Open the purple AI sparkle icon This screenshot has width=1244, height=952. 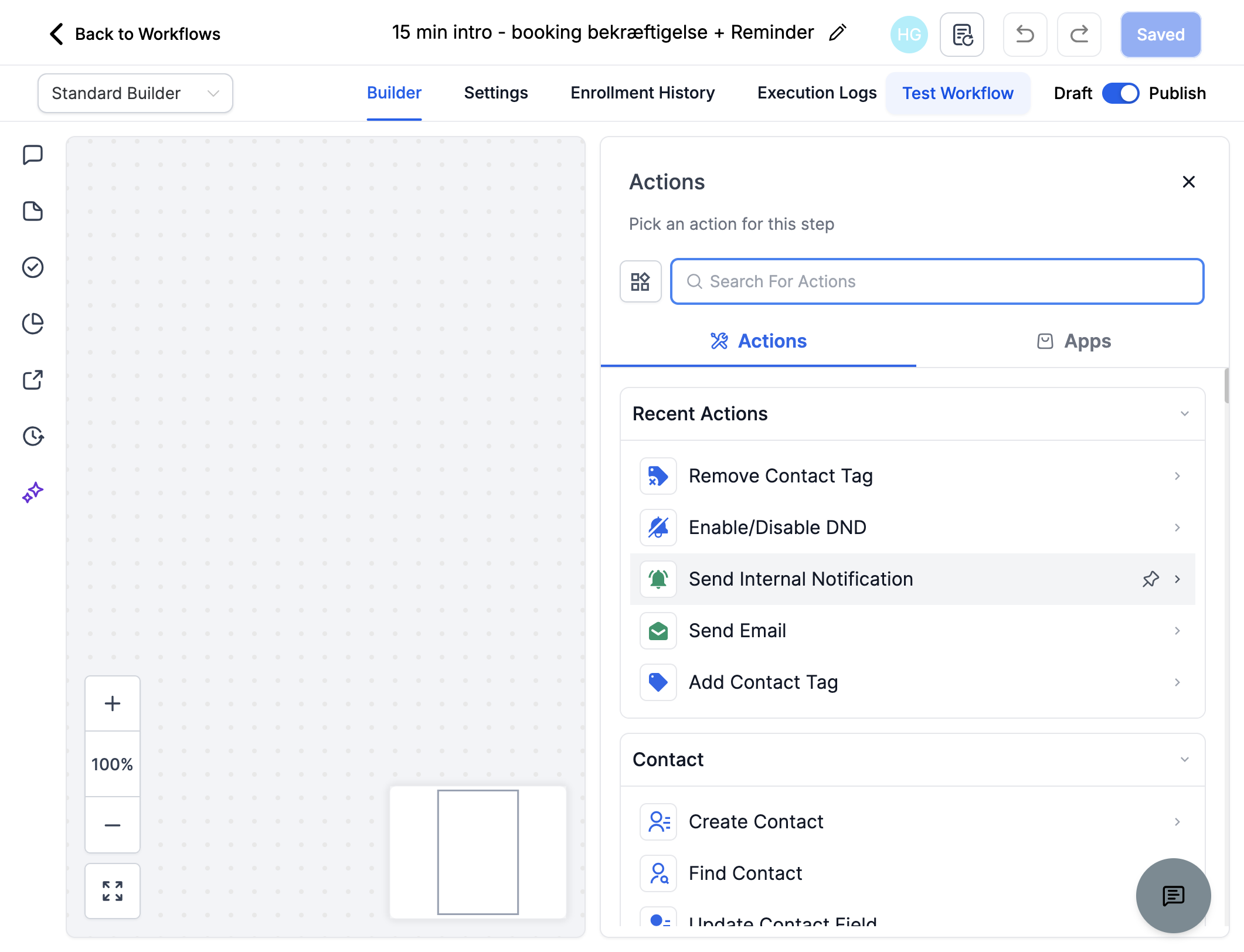coord(33,492)
